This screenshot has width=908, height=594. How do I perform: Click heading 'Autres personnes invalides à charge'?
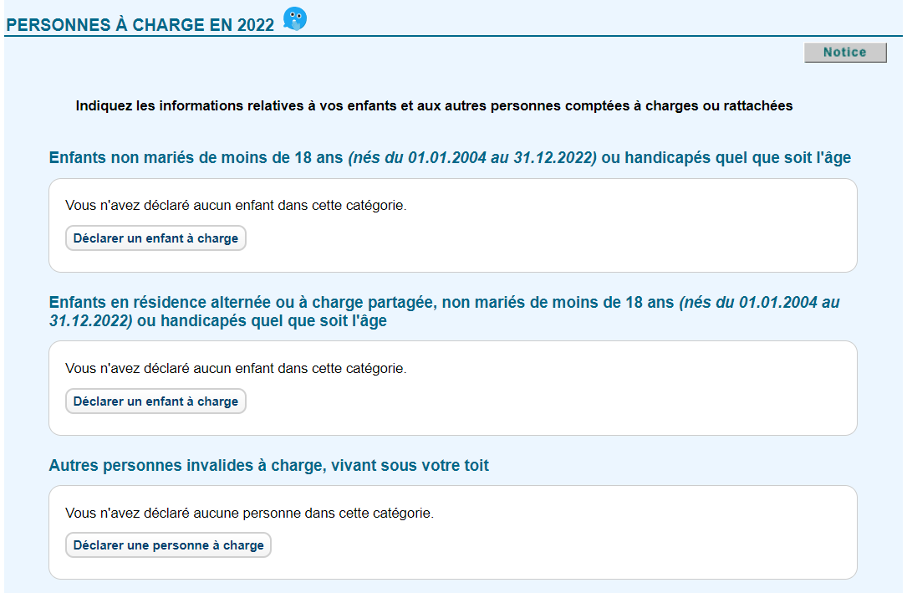click(x=269, y=465)
